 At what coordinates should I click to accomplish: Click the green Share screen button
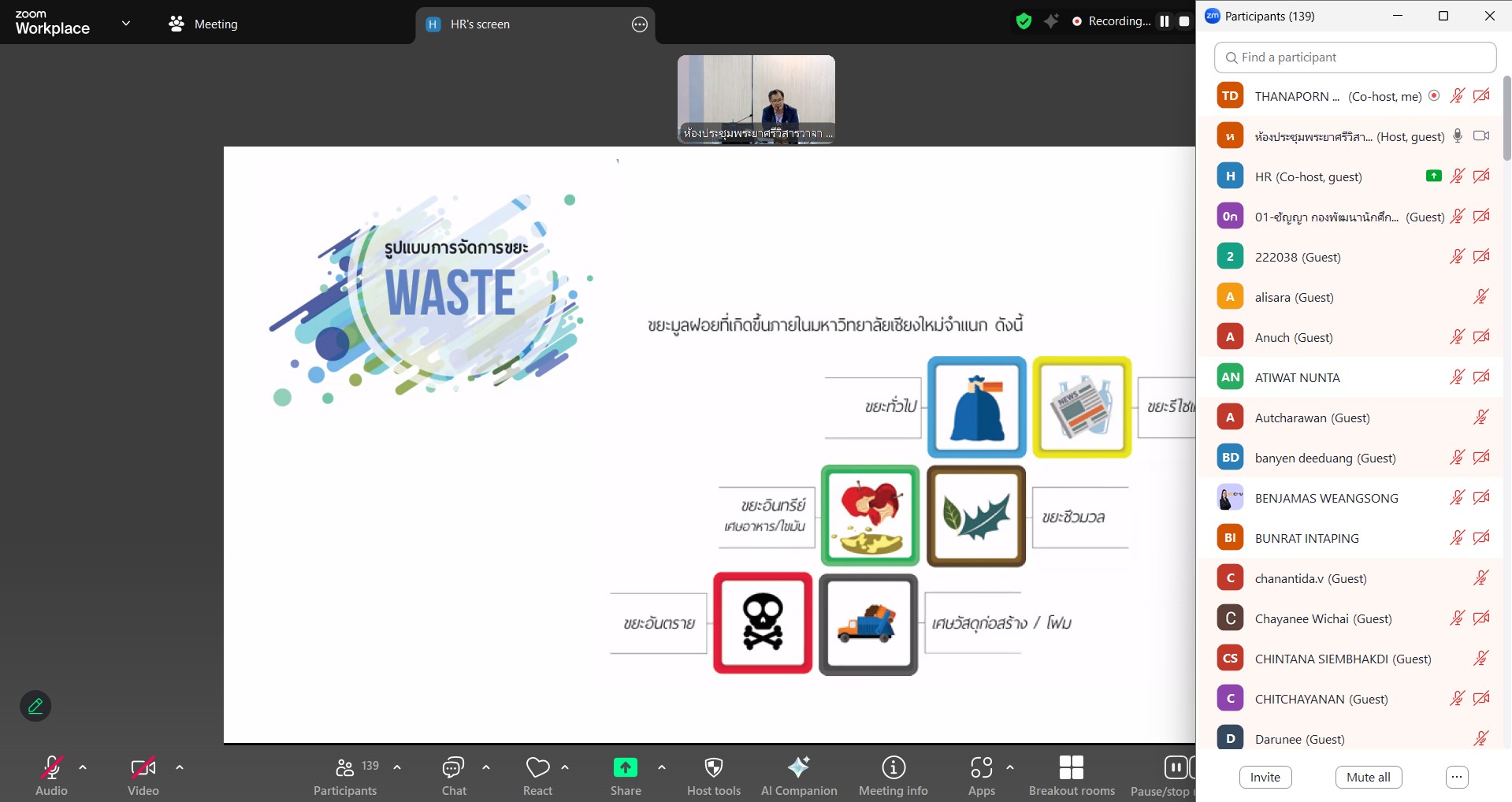coord(625,768)
